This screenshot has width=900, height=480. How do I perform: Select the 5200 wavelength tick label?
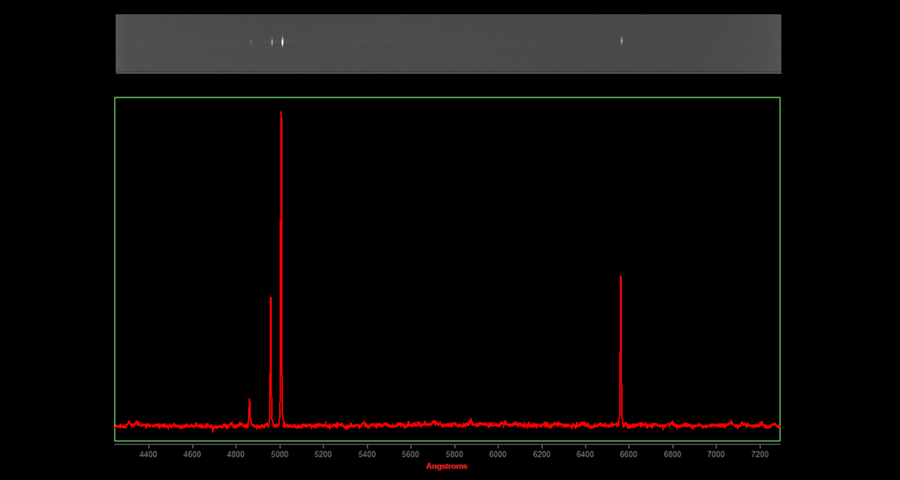323,454
